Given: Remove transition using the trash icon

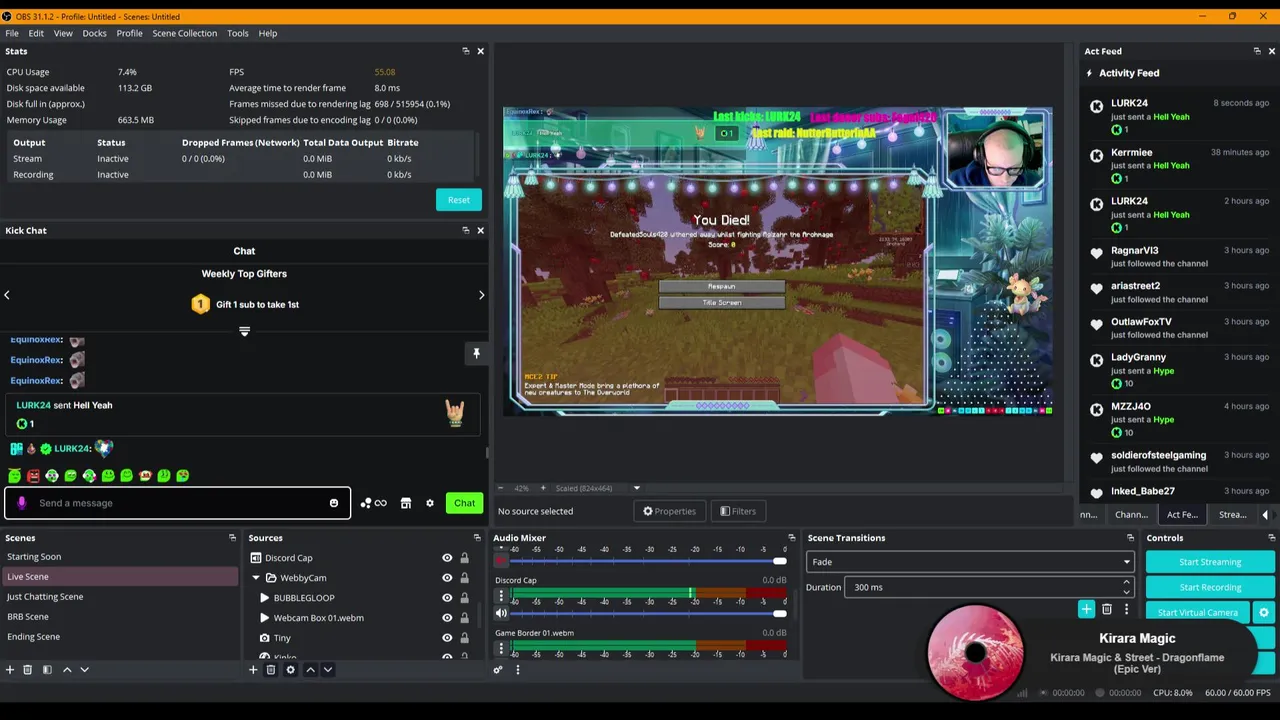Looking at the screenshot, I should [x=1106, y=609].
